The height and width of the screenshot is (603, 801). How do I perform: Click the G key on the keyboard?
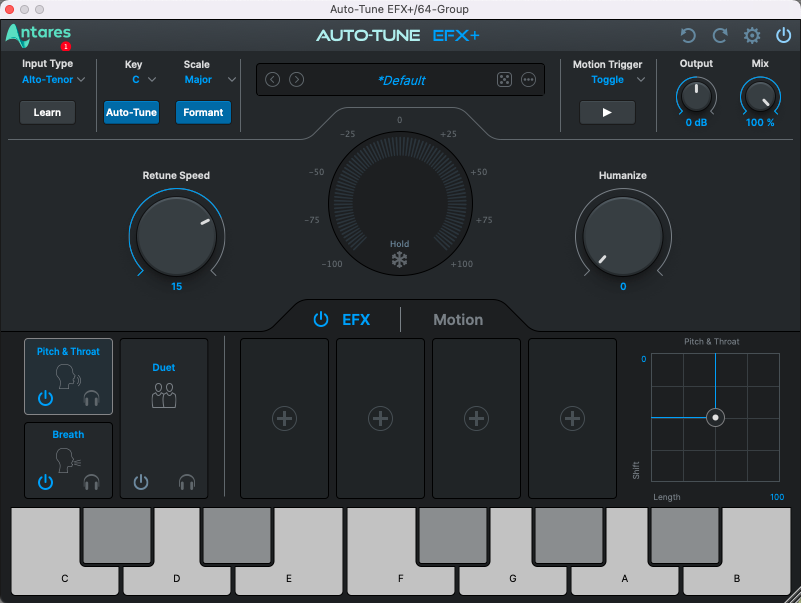click(x=513, y=578)
